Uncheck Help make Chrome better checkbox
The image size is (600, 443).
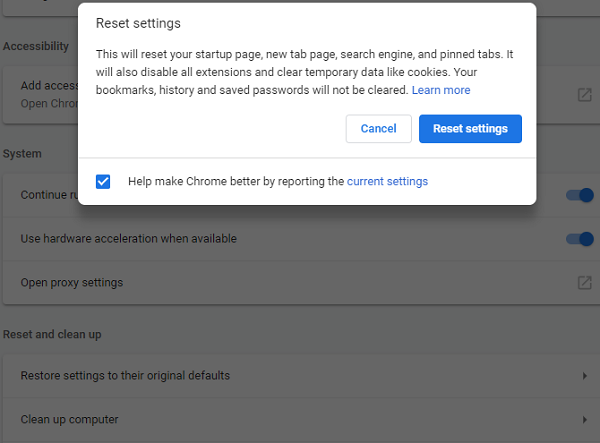(103, 181)
